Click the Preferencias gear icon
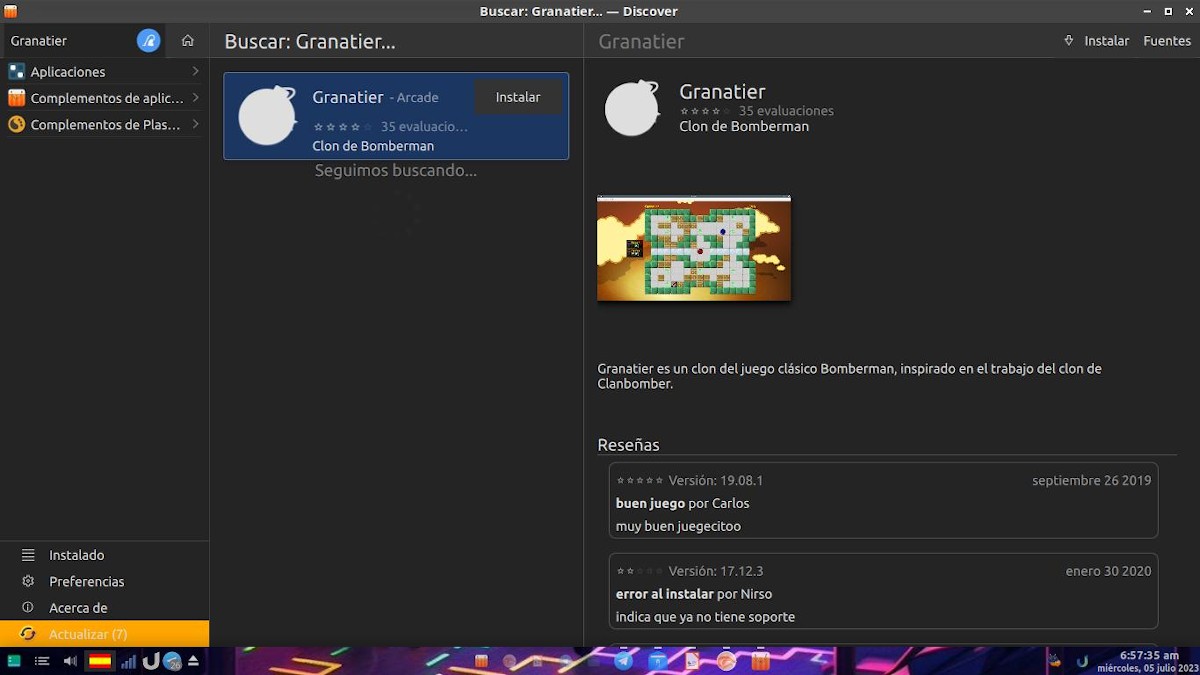 tap(28, 581)
